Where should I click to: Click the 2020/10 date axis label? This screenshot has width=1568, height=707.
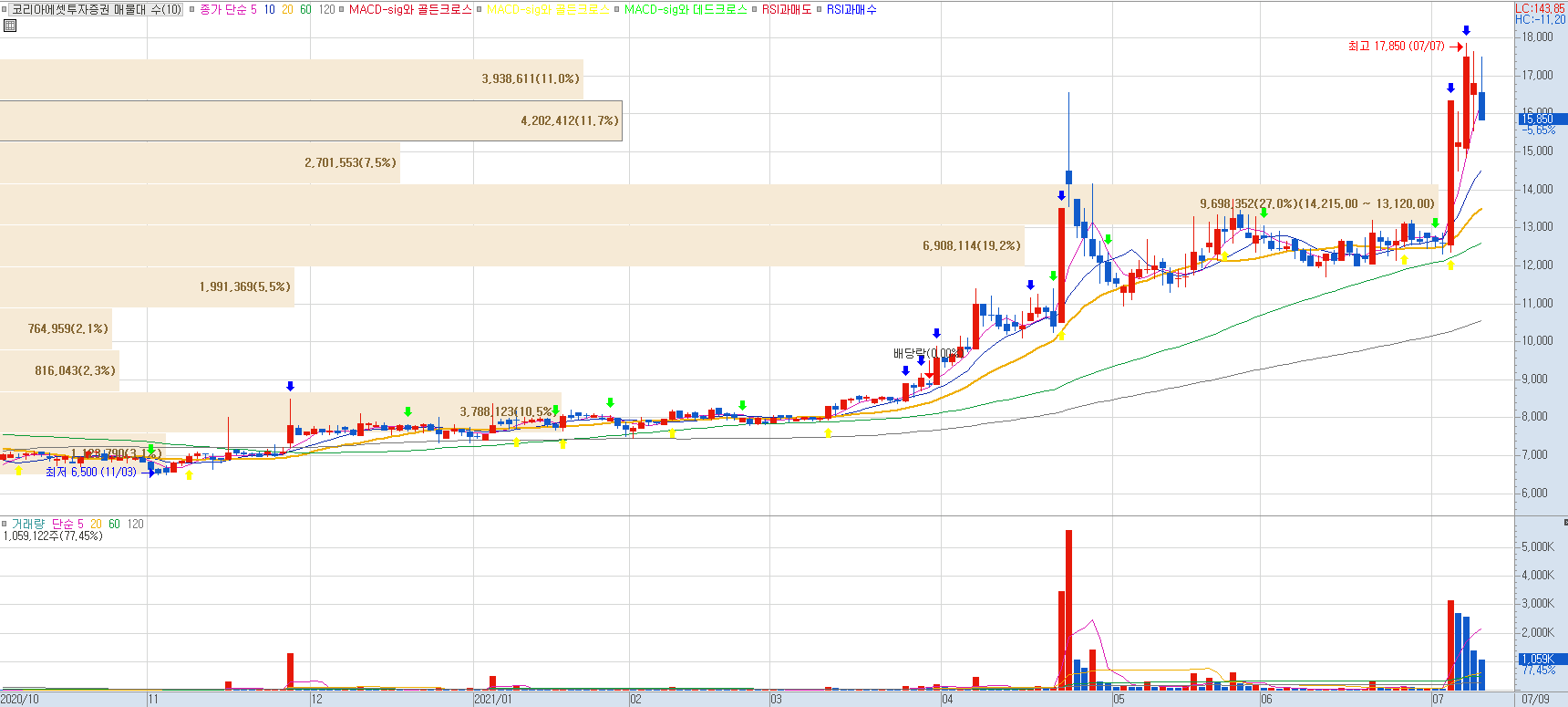coord(20,700)
